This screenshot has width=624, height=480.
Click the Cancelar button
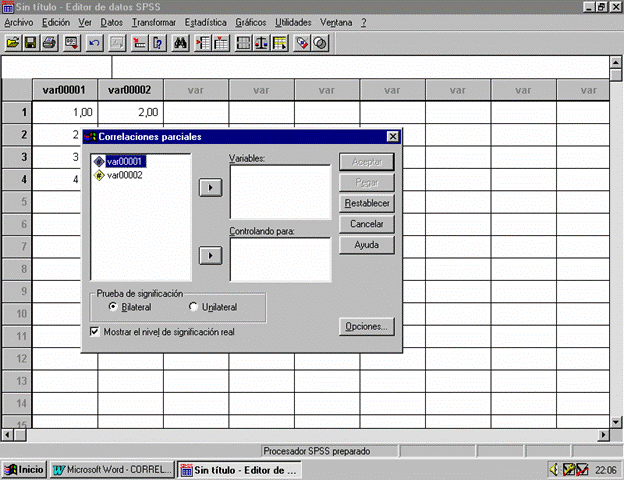367,224
